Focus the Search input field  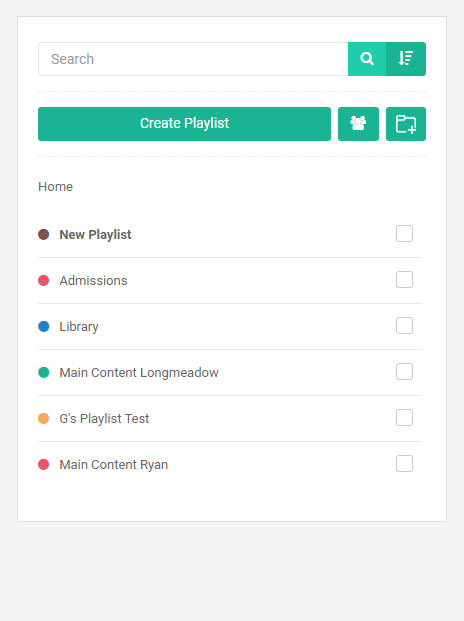193,59
